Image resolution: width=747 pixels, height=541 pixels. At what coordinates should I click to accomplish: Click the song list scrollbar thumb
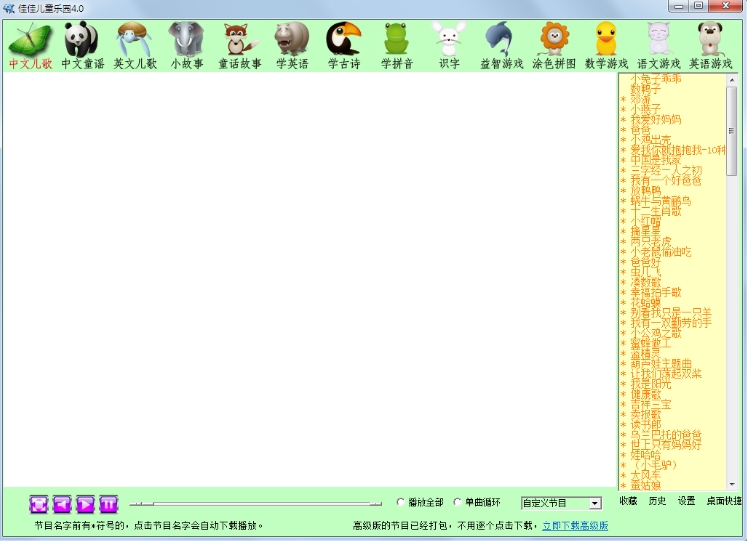(x=732, y=131)
